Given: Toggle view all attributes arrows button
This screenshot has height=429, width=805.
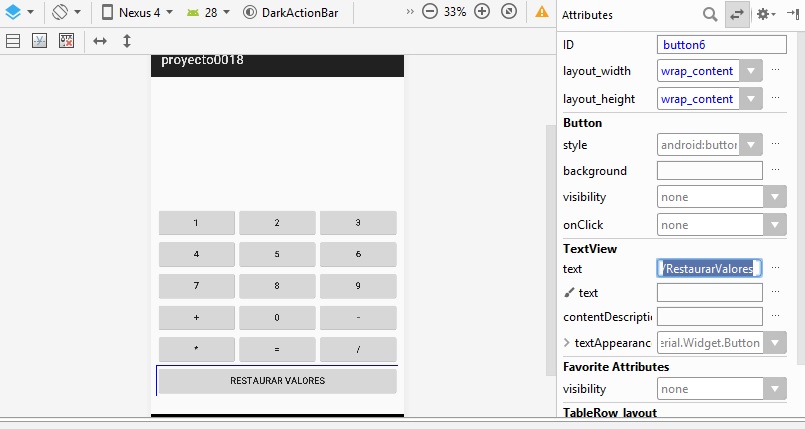Looking at the screenshot, I should [x=737, y=15].
